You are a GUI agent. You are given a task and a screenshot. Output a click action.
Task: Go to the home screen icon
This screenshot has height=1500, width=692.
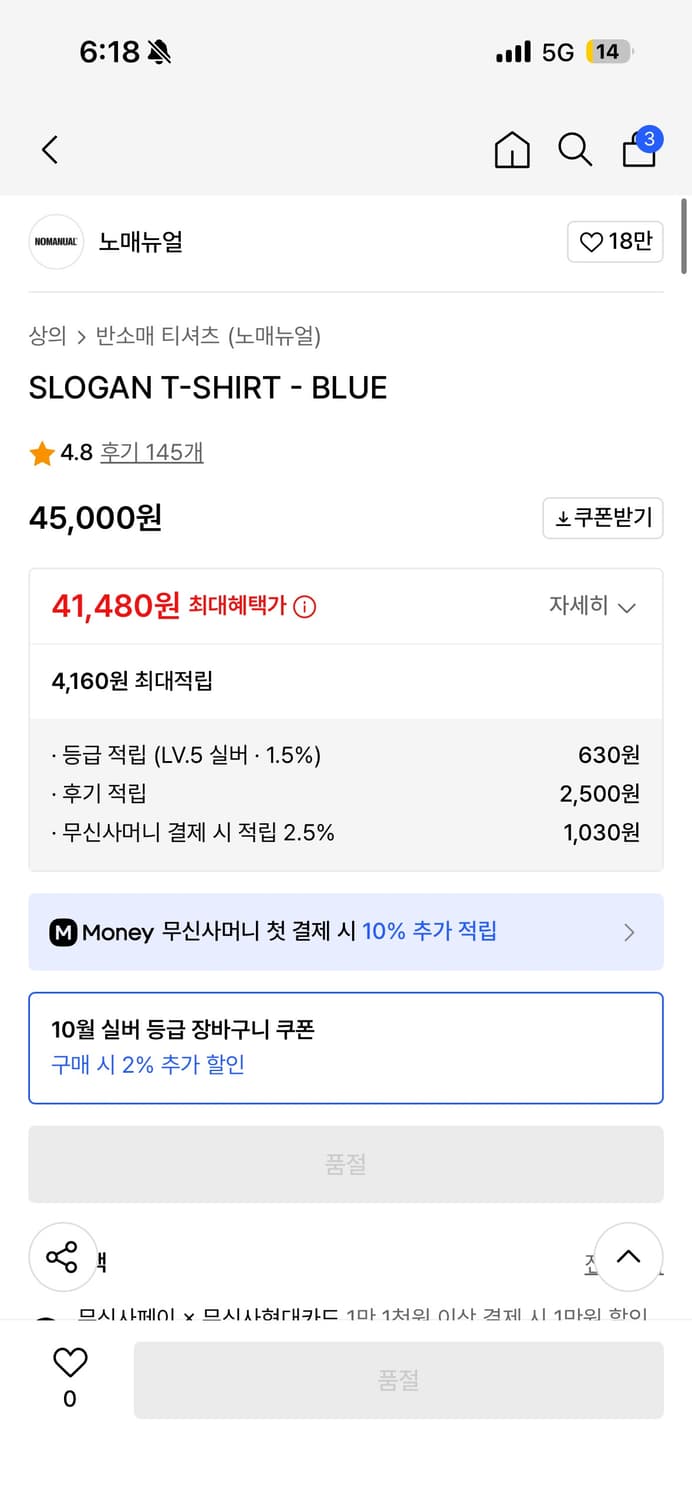click(x=512, y=150)
